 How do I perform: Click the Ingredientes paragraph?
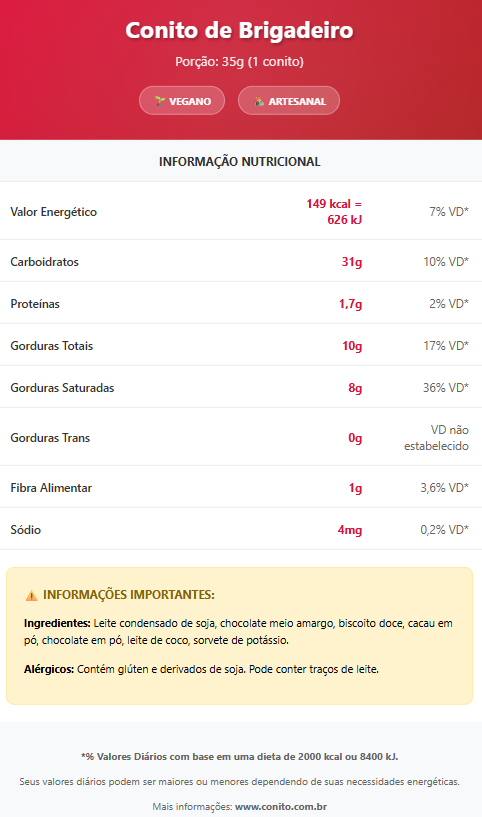[239, 632]
